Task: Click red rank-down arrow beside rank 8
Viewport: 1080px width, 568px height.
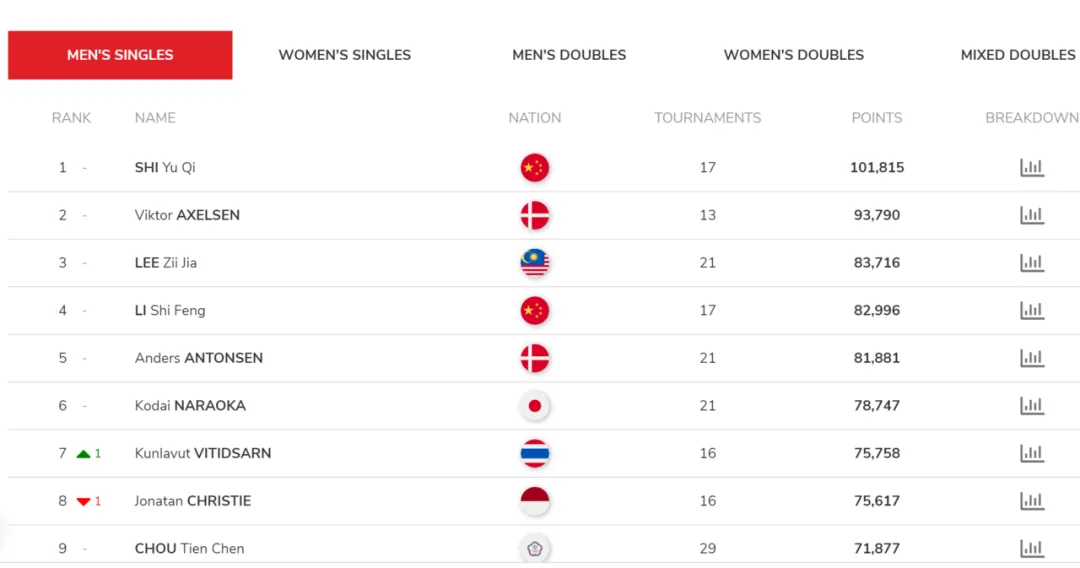Action: point(84,501)
